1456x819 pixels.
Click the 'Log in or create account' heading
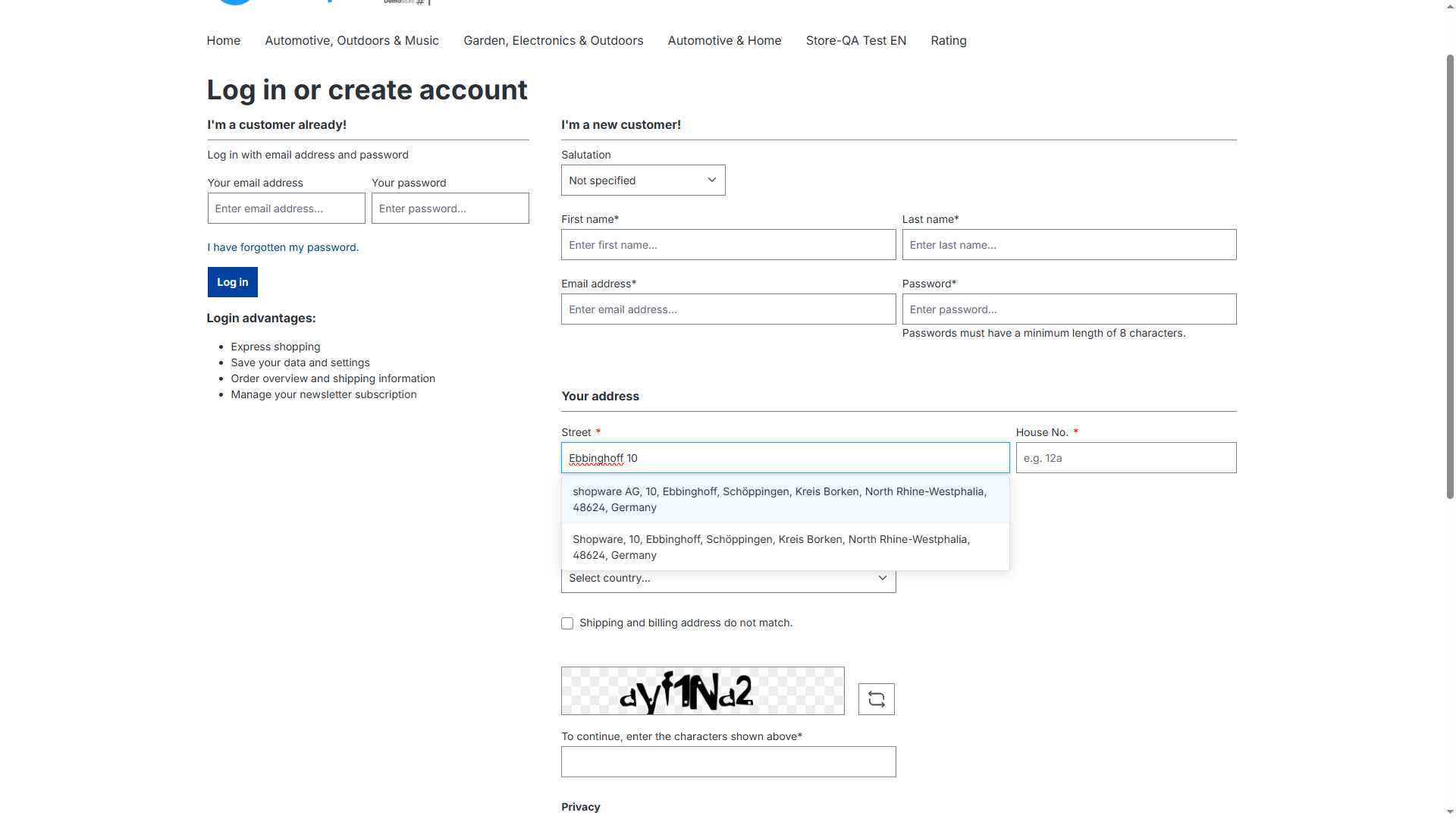pyautogui.click(x=367, y=90)
